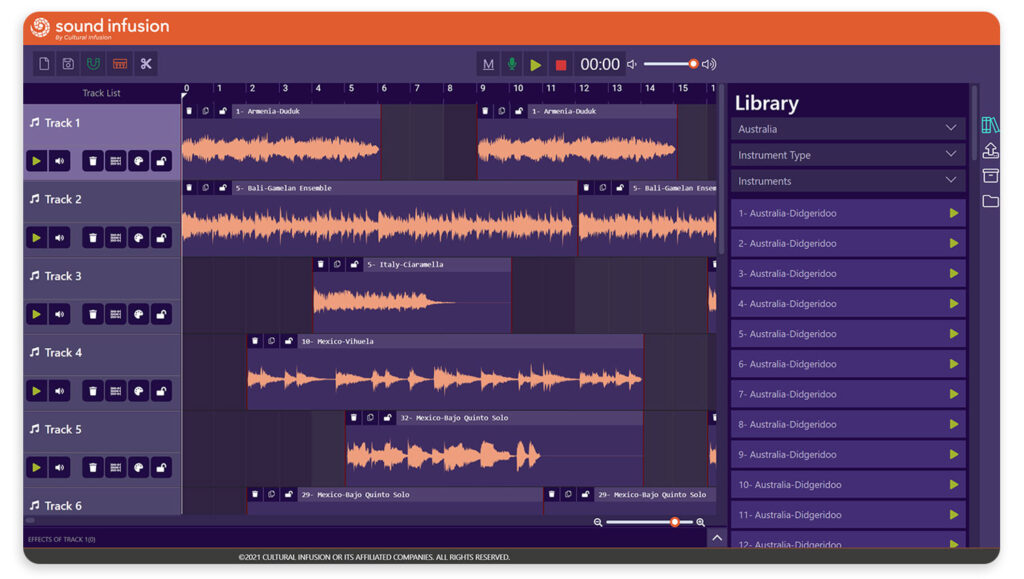This screenshot has width=1024, height=579.
Task: Expand the Instruments dropdown
Action: pyautogui.click(x=847, y=181)
